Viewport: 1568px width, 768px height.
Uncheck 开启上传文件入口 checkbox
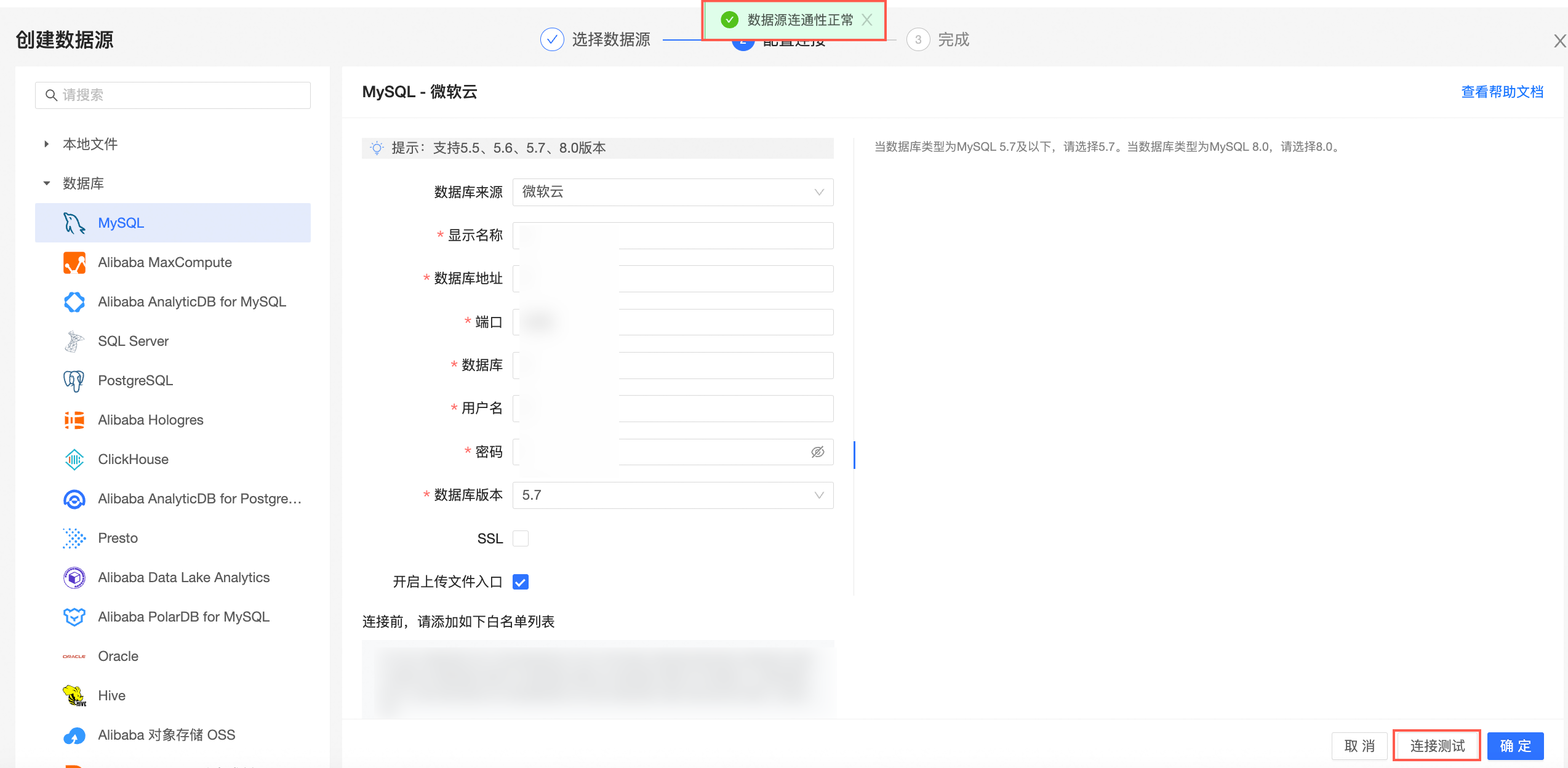(x=521, y=582)
